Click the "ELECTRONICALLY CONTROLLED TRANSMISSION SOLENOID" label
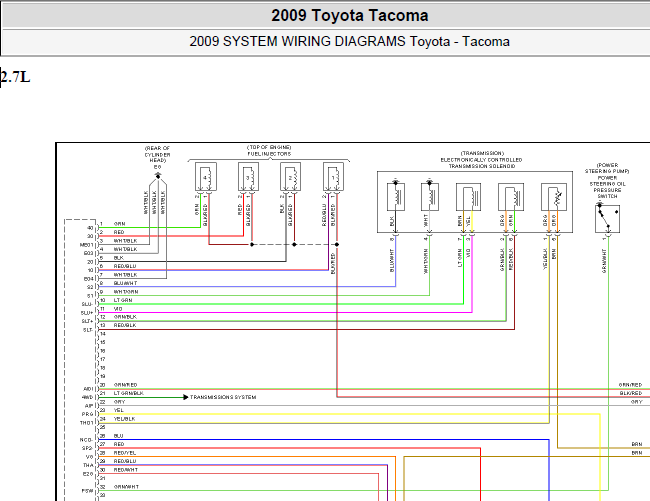 tap(482, 163)
